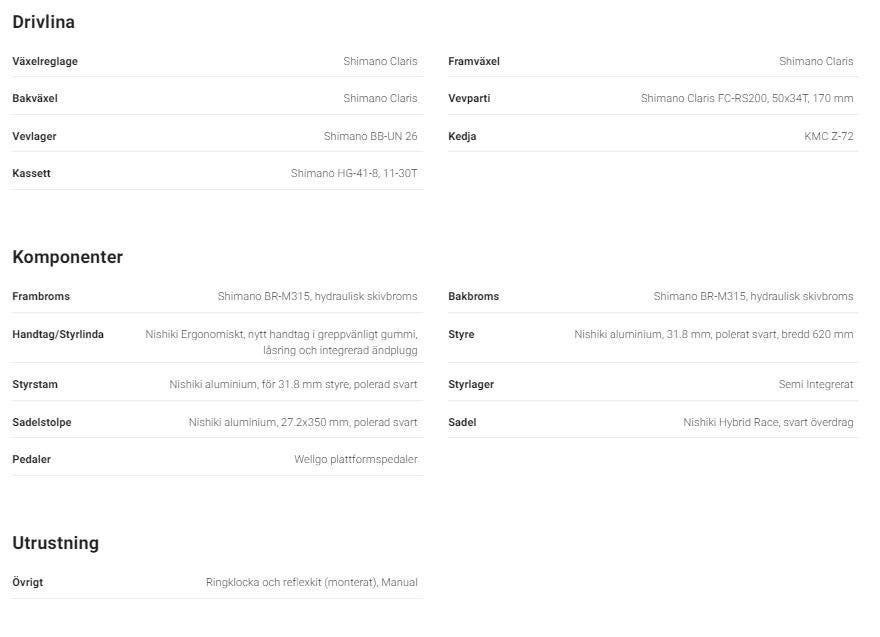This screenshot has width=880, height=637.
Task: Click the Utrustning section heading
Action: point(55,543)
